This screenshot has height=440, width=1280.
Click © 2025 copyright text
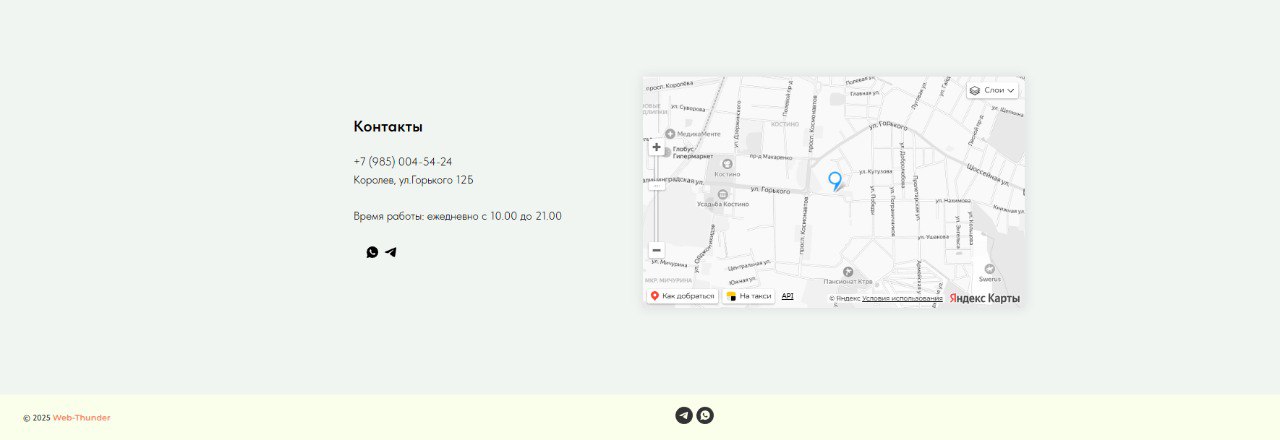tap(36, 418)
